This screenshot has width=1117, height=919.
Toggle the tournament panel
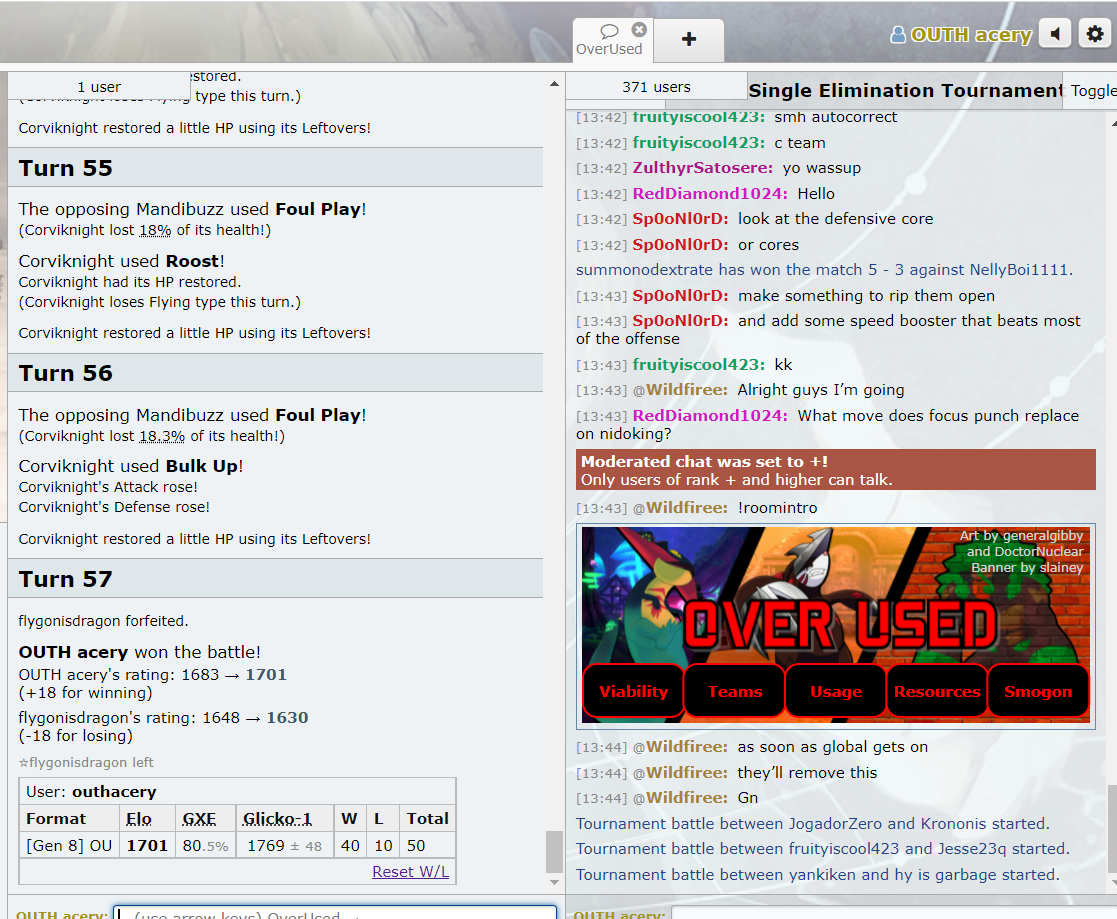click(1092, 90)
